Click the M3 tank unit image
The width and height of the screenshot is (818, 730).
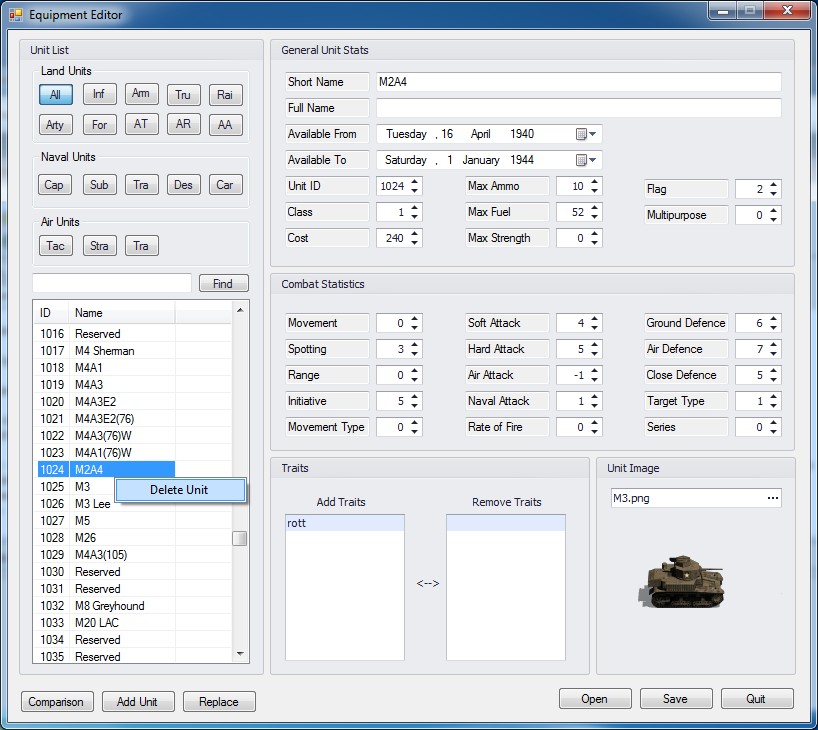(x=682, y=581)
